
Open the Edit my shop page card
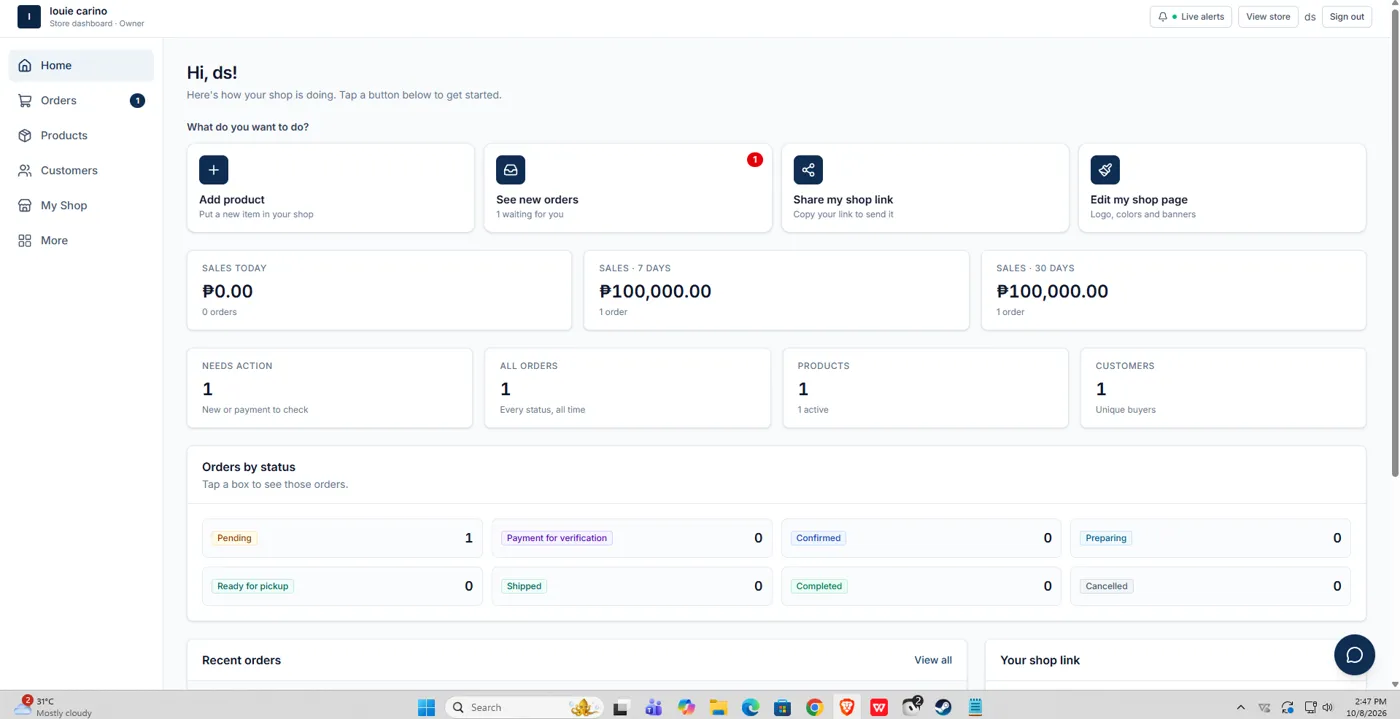click(1222, 188)
